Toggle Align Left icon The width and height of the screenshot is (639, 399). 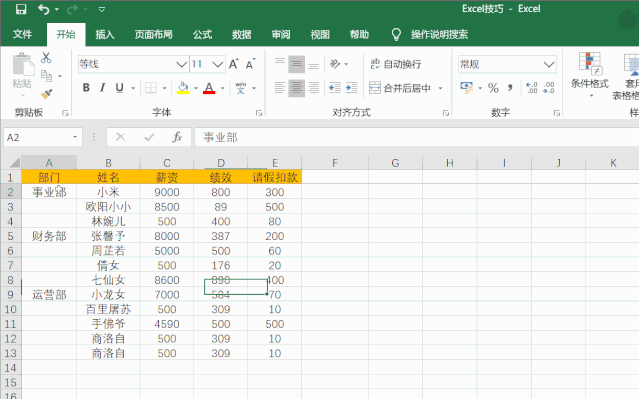pyautogui.click(x=280, y=88)
